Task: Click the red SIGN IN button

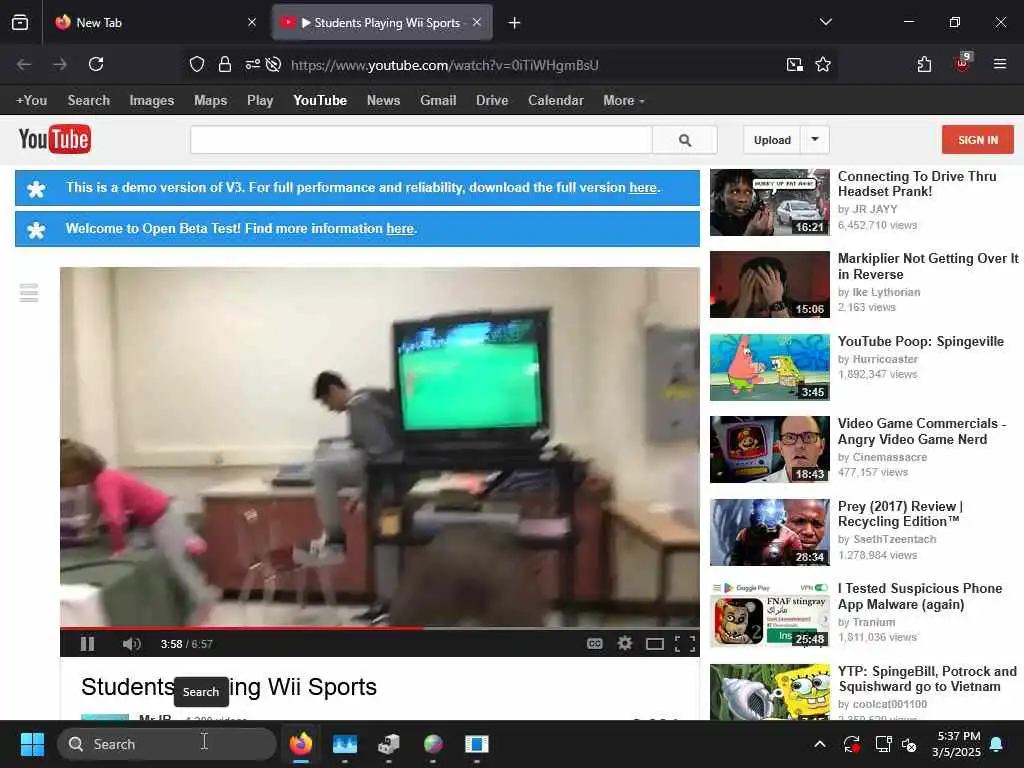Action: (x=978, y=140)
